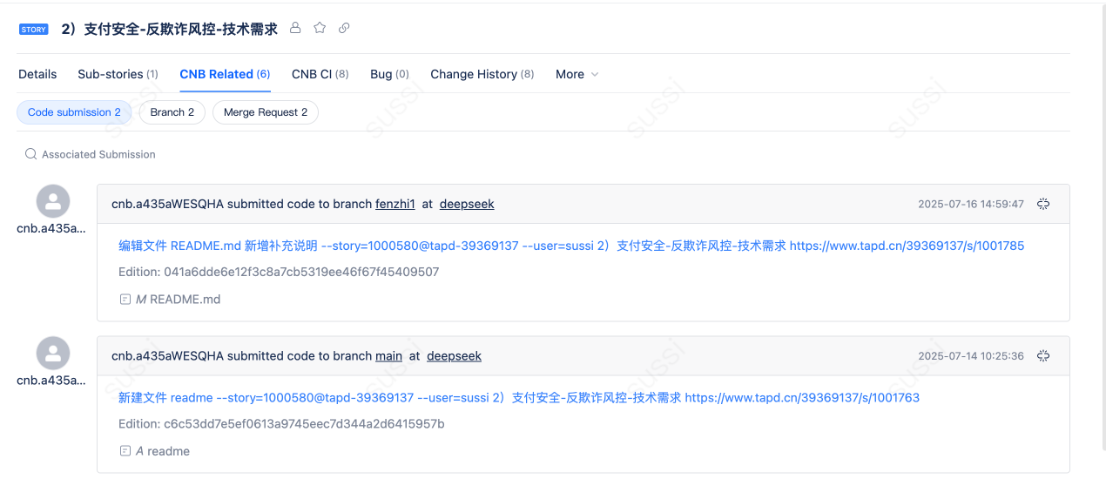
Task: Open the Details tab
Action: click(38, 74)
